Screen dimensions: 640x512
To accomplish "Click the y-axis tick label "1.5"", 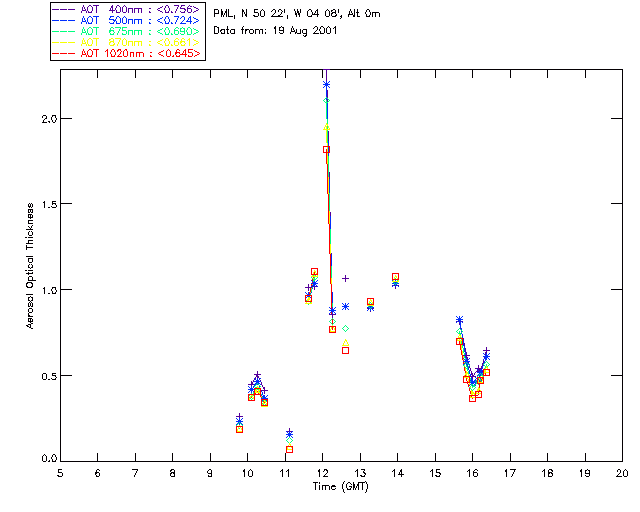I will click(49, 204).
